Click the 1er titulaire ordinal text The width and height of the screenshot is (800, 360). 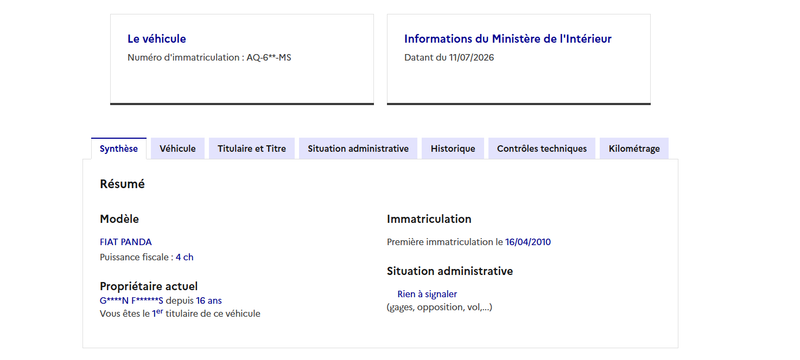pyautogui.click(x=157, y=313)
